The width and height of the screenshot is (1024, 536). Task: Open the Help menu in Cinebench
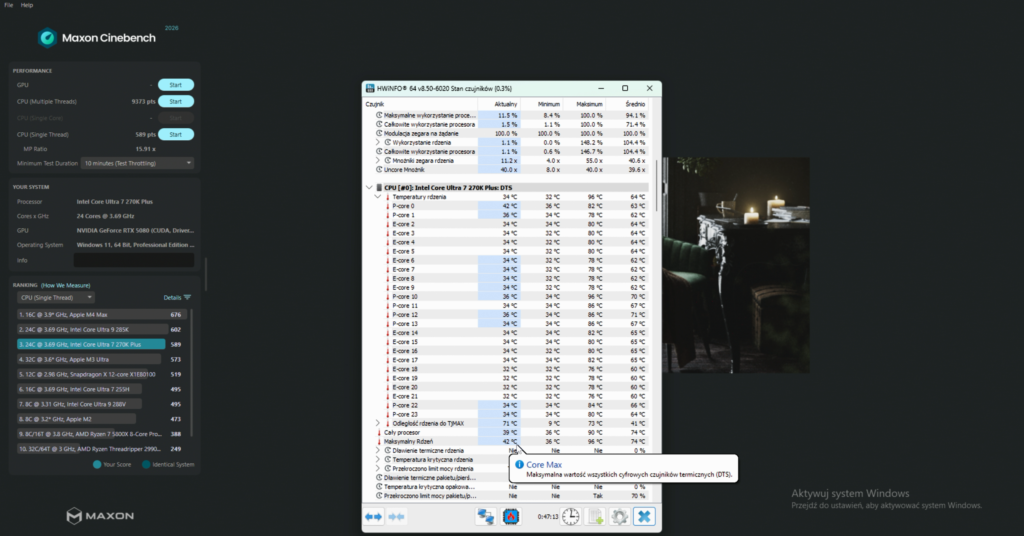[27, 5]
